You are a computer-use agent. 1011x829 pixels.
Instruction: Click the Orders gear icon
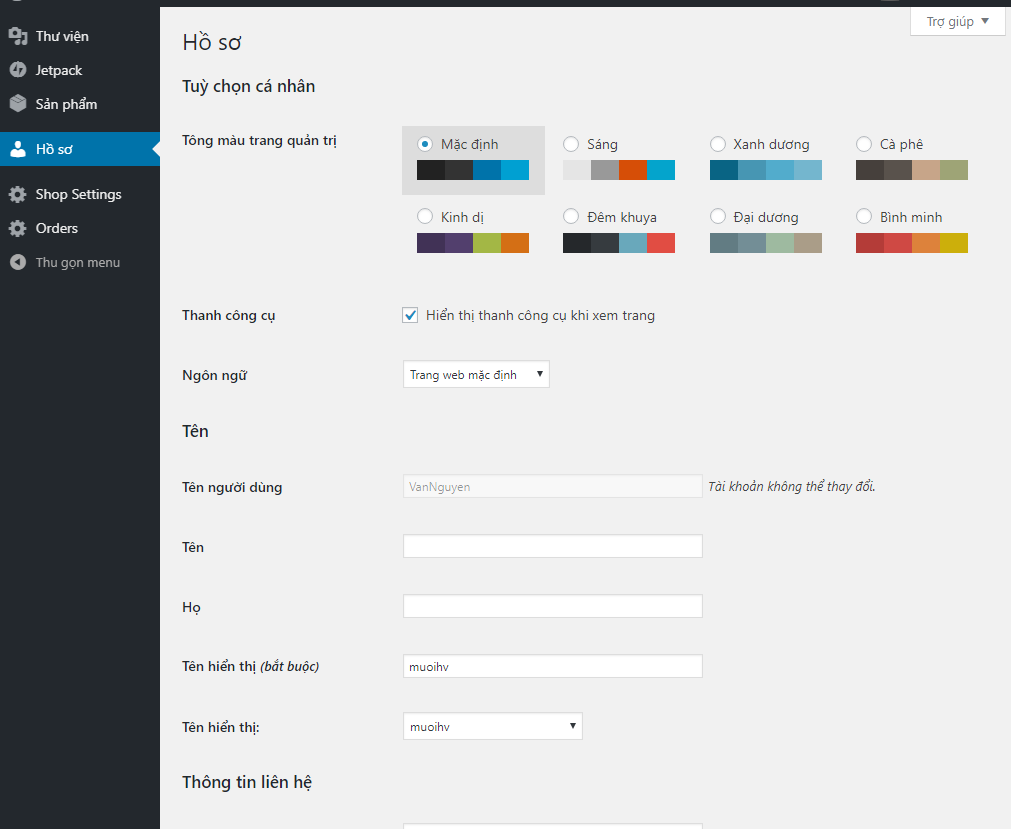[17, 228]
